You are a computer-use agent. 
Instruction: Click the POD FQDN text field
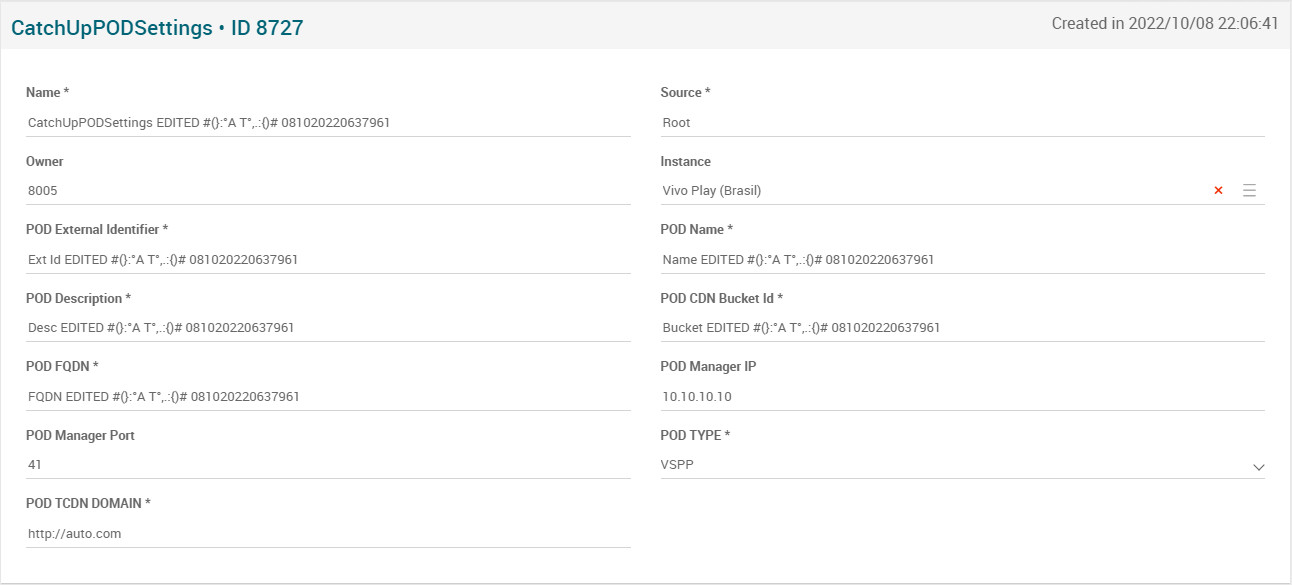tap(328, 397)
